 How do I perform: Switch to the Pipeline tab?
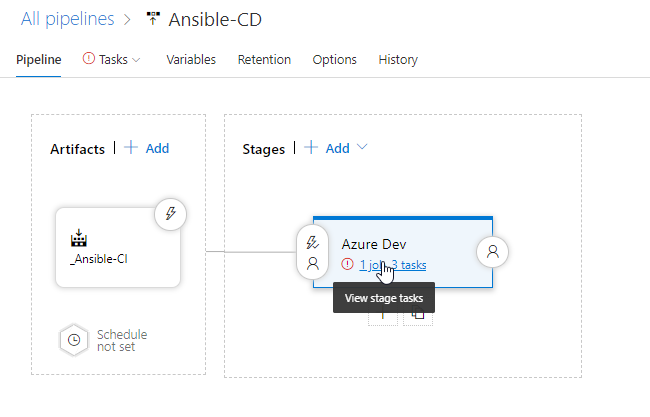click(39, 60)
